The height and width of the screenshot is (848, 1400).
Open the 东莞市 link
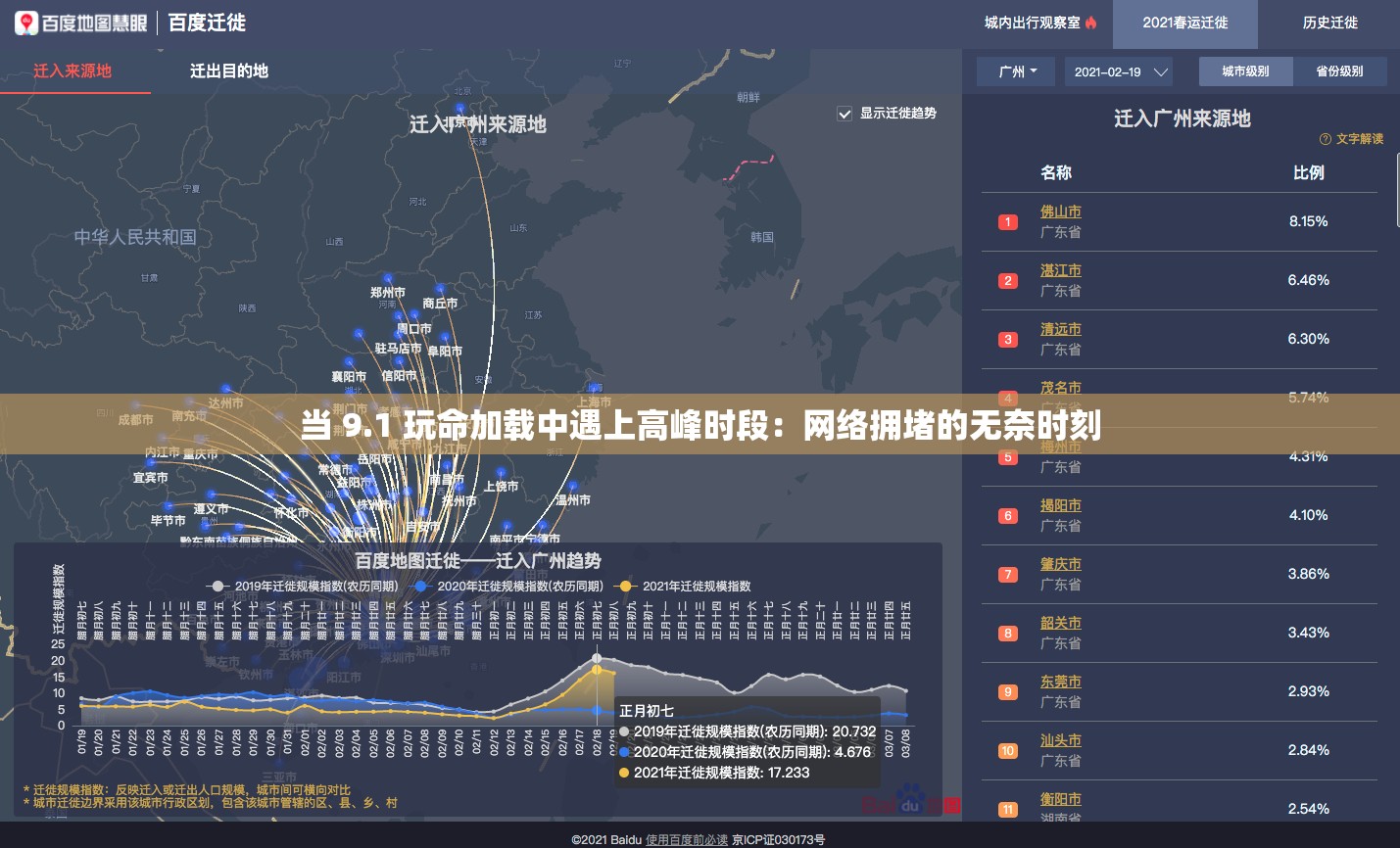point(1061,682)
